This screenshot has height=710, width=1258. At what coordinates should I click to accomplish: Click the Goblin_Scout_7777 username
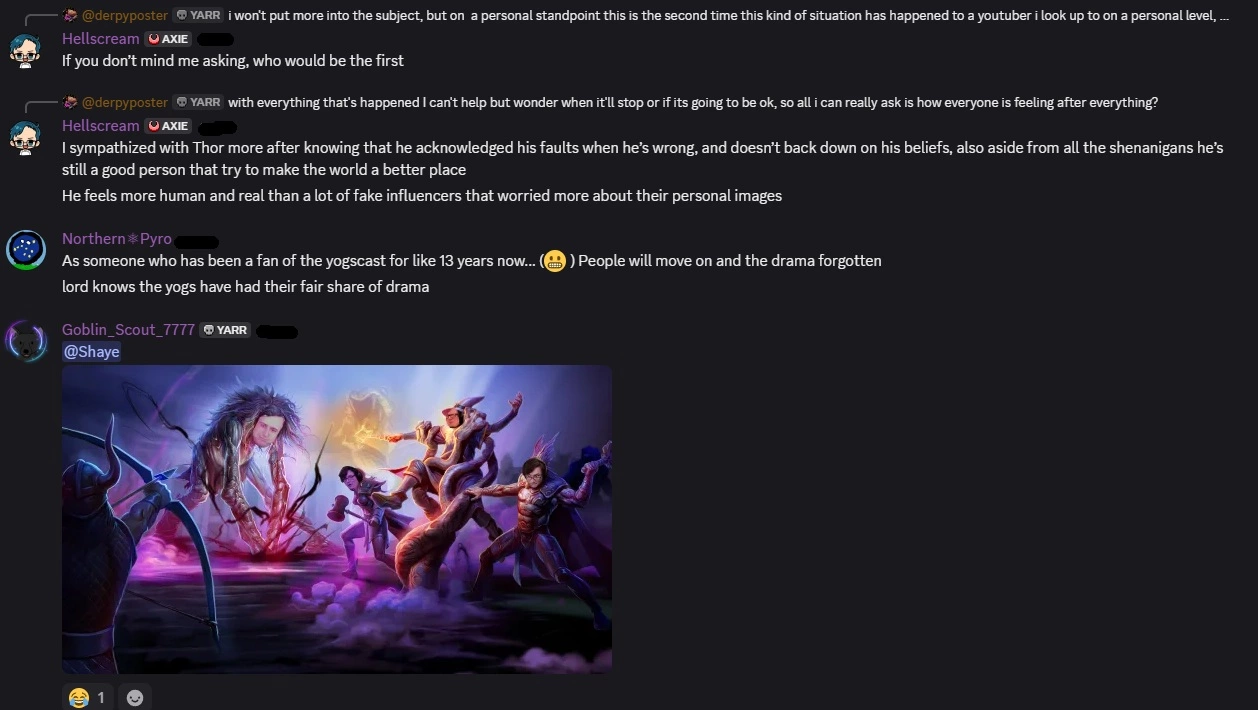(x=128, y=330)
